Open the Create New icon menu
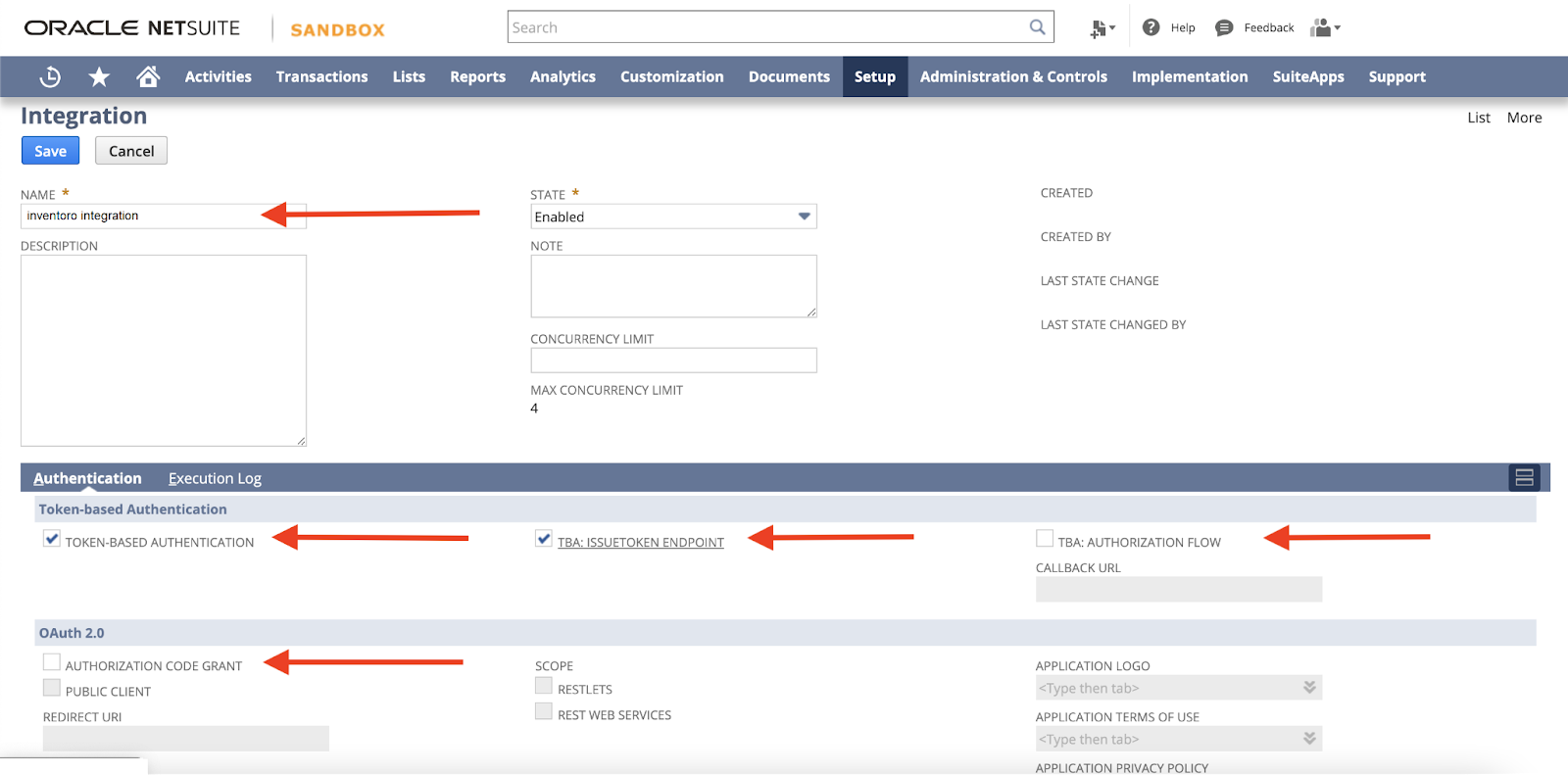This screenshot has height=775, width=1568. pyautogui.click(x=1102, y=28)
